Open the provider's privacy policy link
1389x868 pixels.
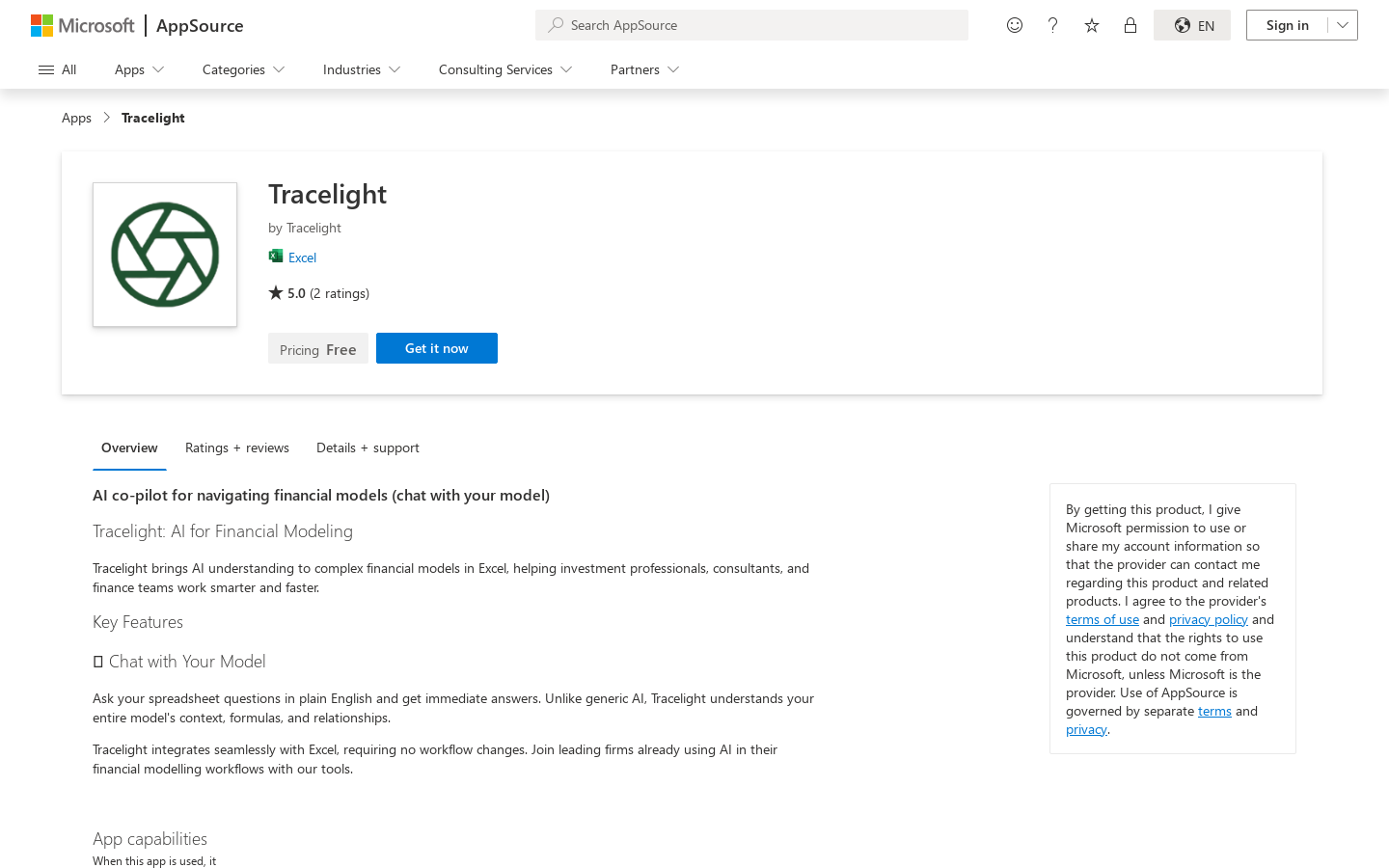1209,619
